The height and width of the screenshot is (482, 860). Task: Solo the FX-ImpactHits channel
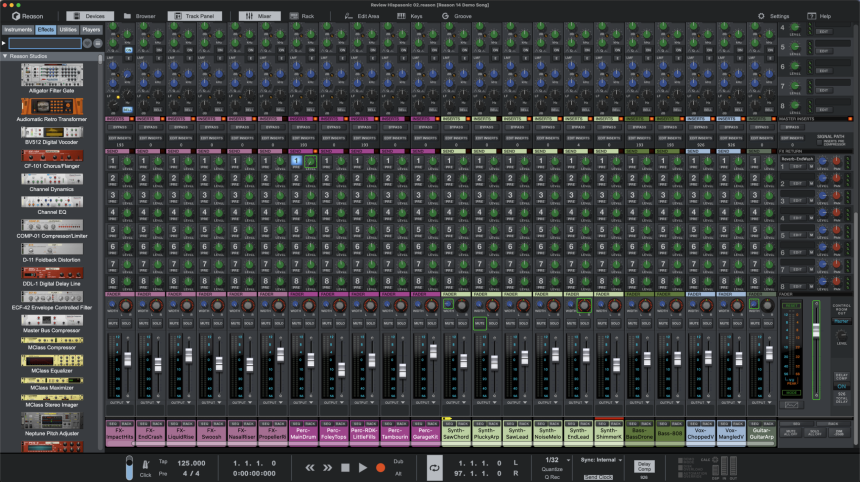coord(126,324)
